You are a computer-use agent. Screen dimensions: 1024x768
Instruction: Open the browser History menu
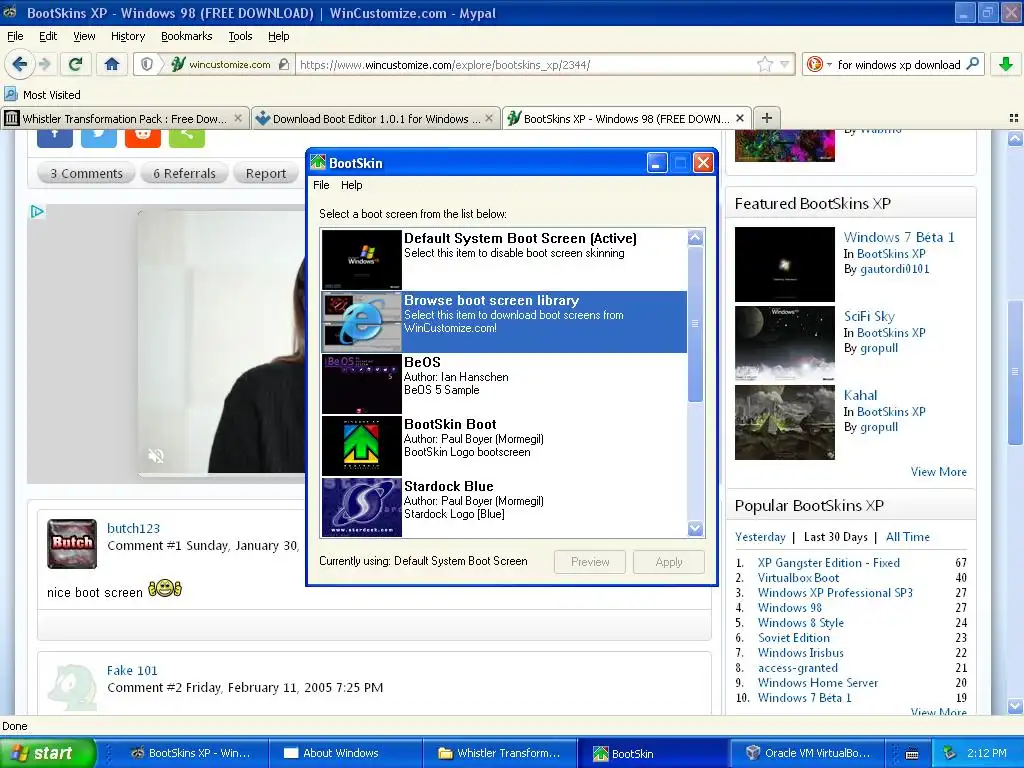click(x=128, y=36)
